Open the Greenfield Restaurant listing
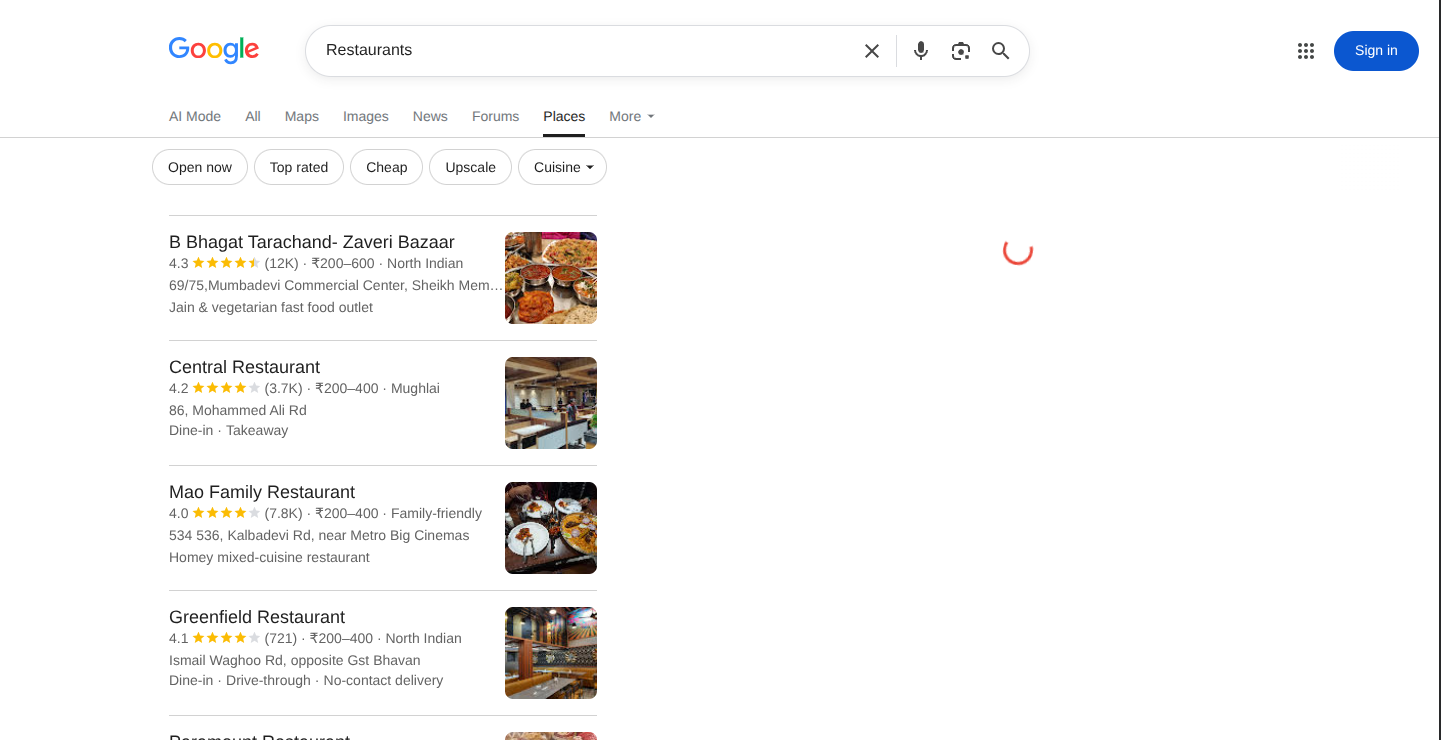 click(x=257, y=617)
